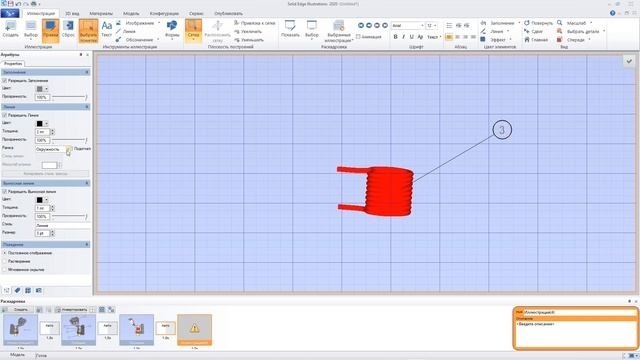Screen dimensions: 640x360
Task: Click the Сброс reset icon
Action: click(68, 30)
